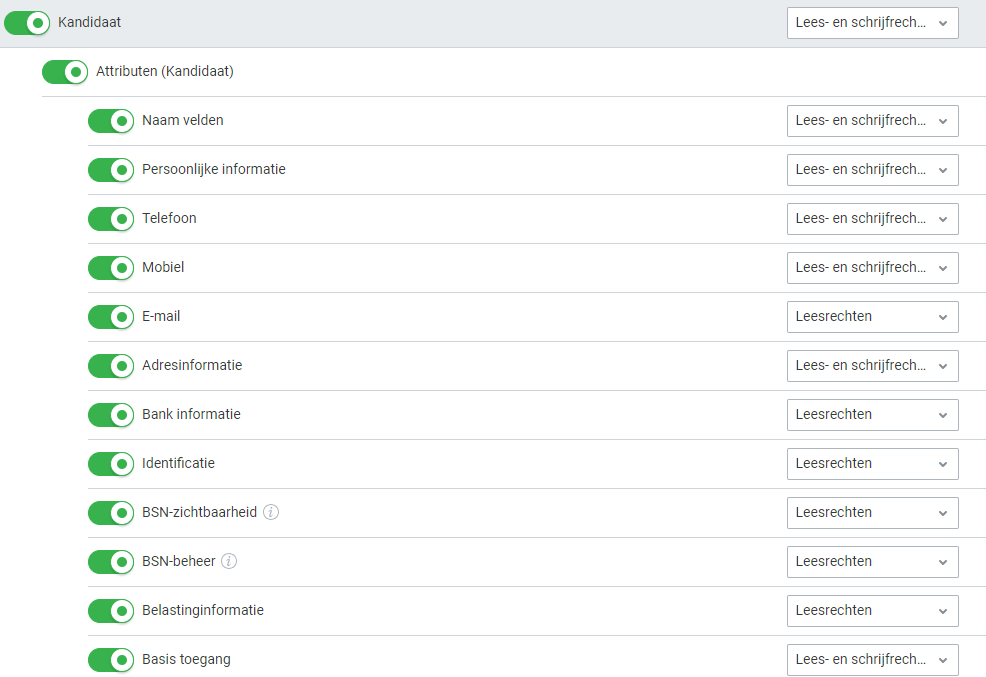
Task: Open the Naam velden rights dropdown
Action: tap(872, 121)
